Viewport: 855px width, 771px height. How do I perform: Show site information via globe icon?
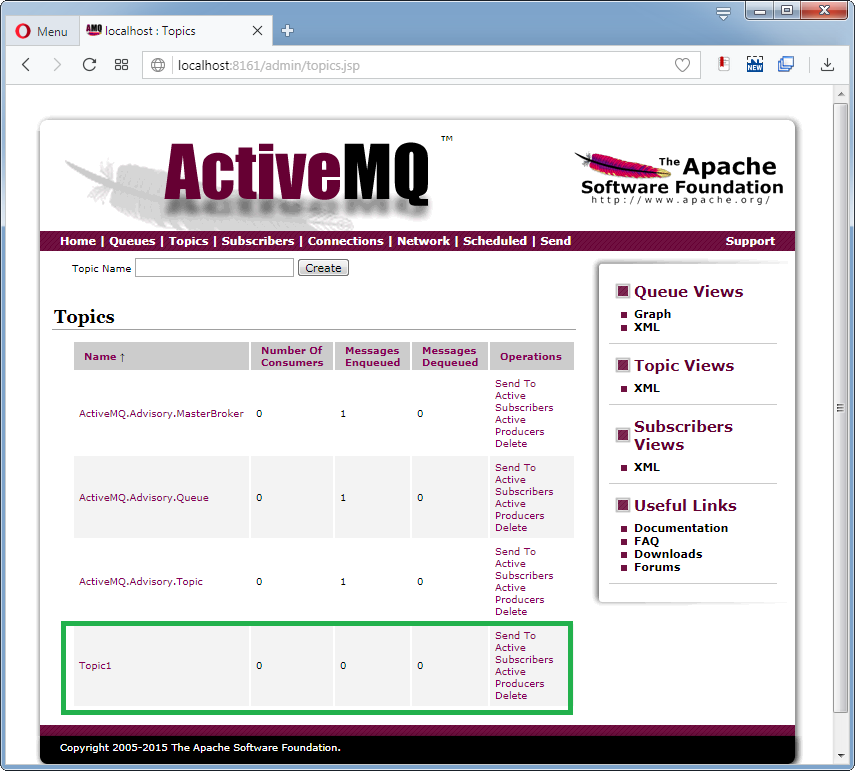pos(158,65)
